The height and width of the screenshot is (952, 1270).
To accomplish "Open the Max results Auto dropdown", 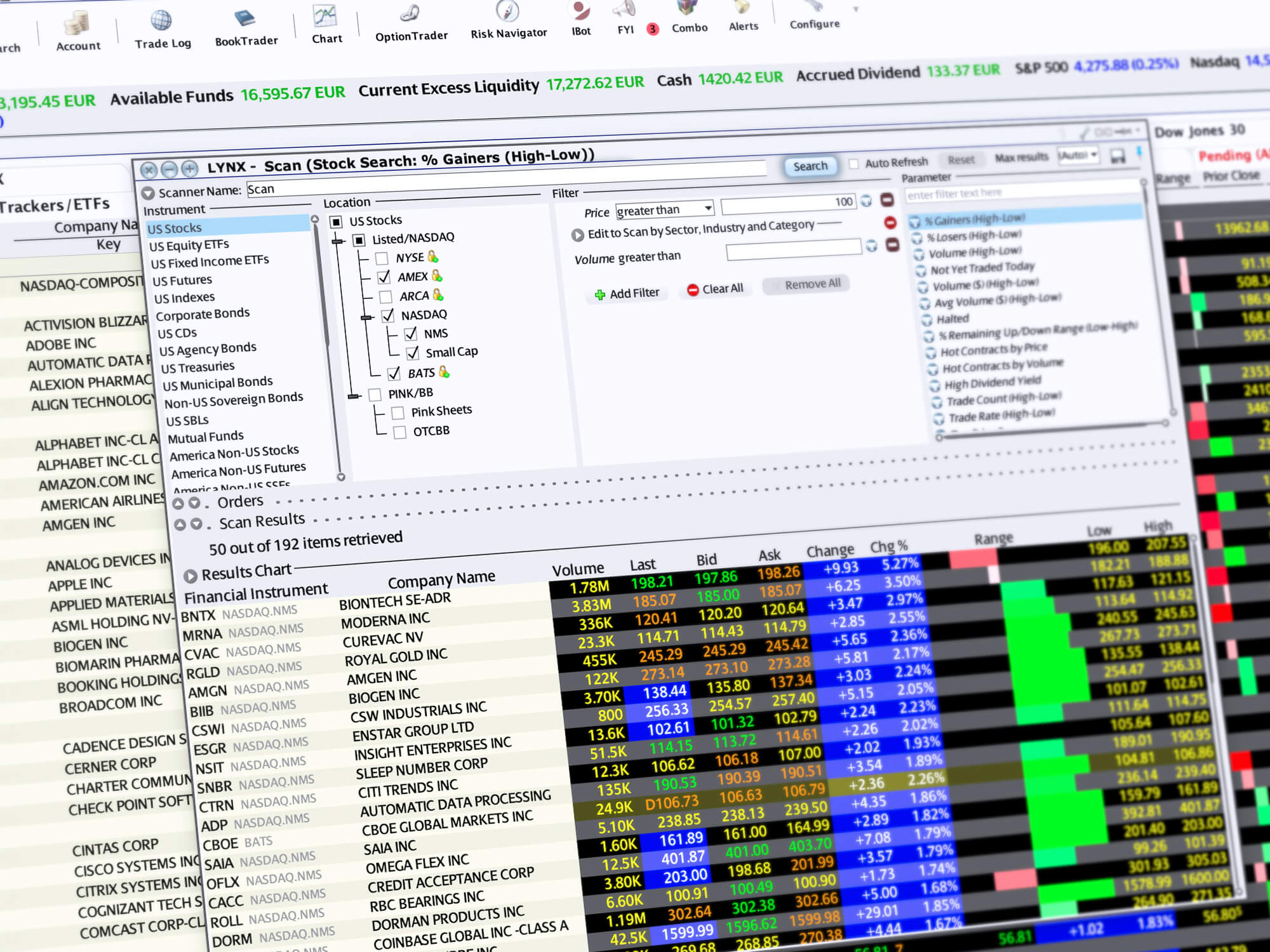I will tap(1078, 155).
